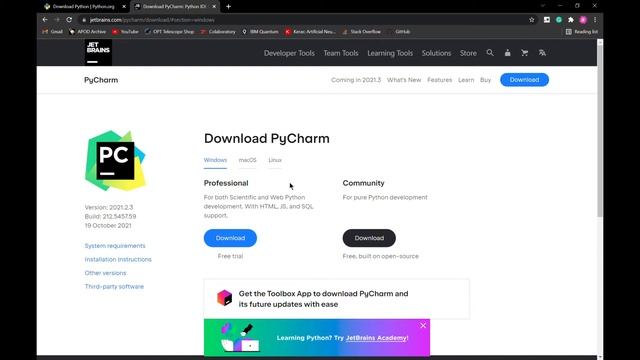Open Coming in 2021.3 page
This screenshot has height=360, width=640.
pos(356,80)
